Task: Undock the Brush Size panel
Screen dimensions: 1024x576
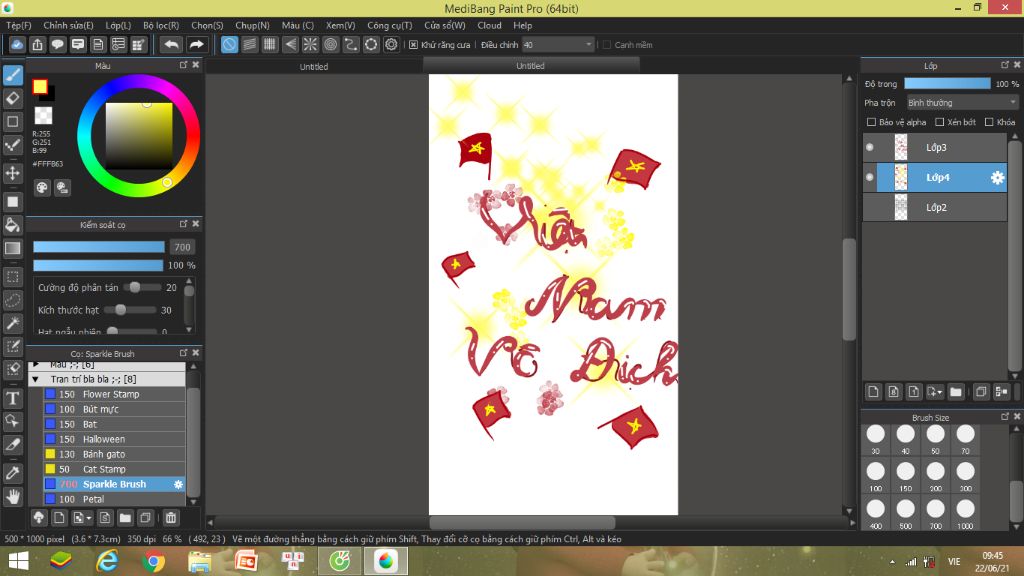Action: coord(1005,417)
